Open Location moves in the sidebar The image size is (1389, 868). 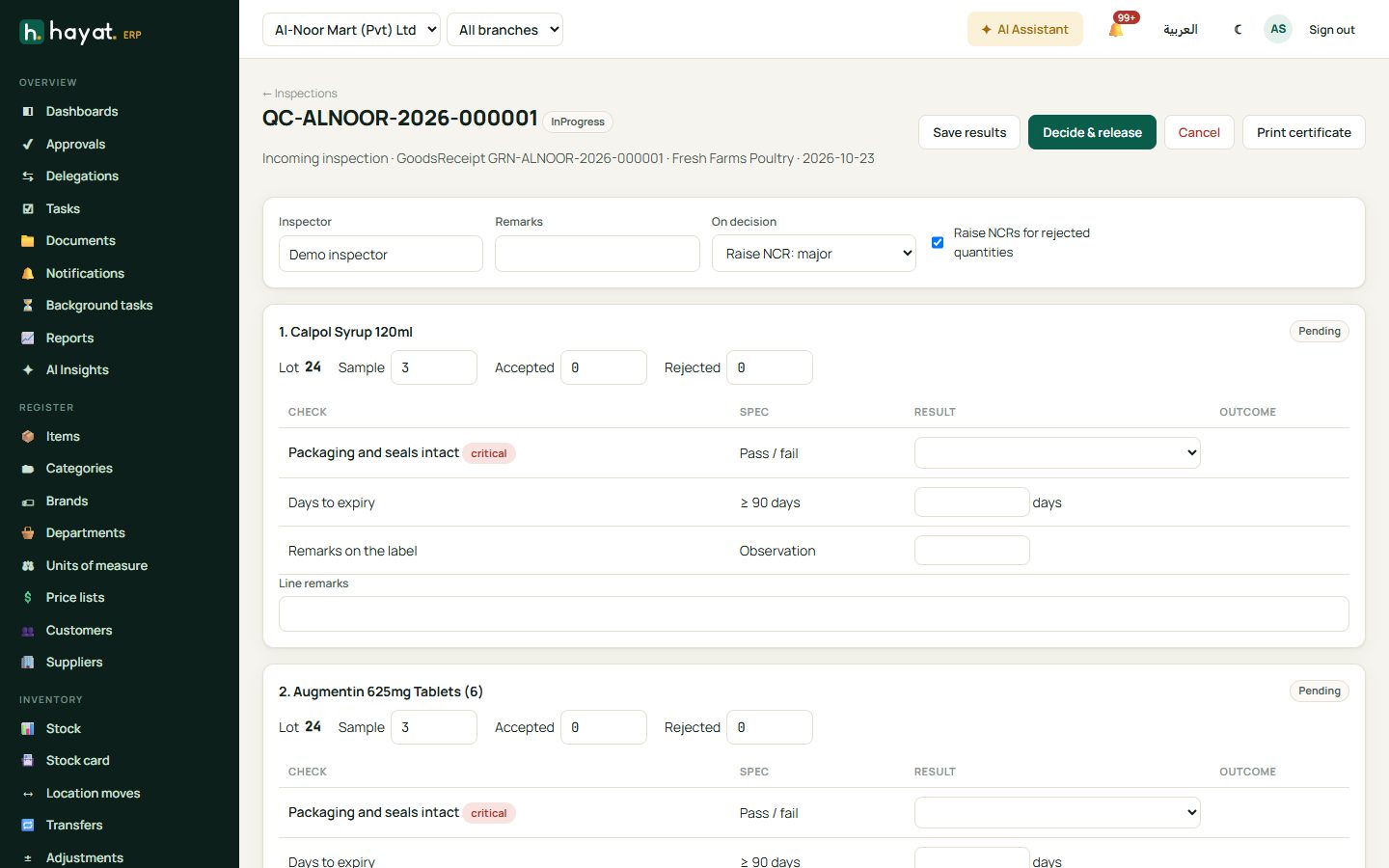click(94, 794)
